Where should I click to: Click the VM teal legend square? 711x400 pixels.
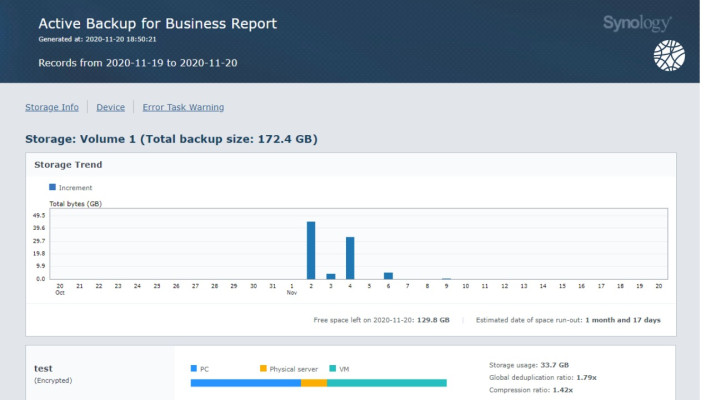(x=333, y=369)
